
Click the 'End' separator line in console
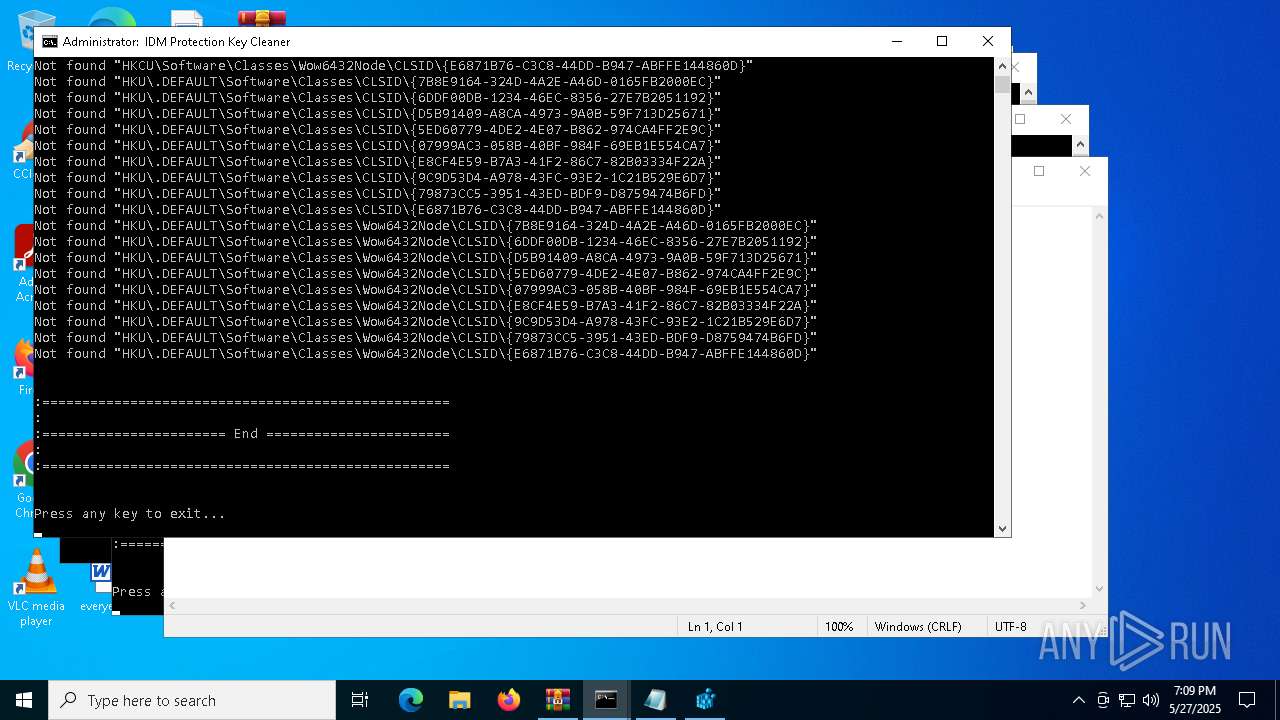(242, 434)
